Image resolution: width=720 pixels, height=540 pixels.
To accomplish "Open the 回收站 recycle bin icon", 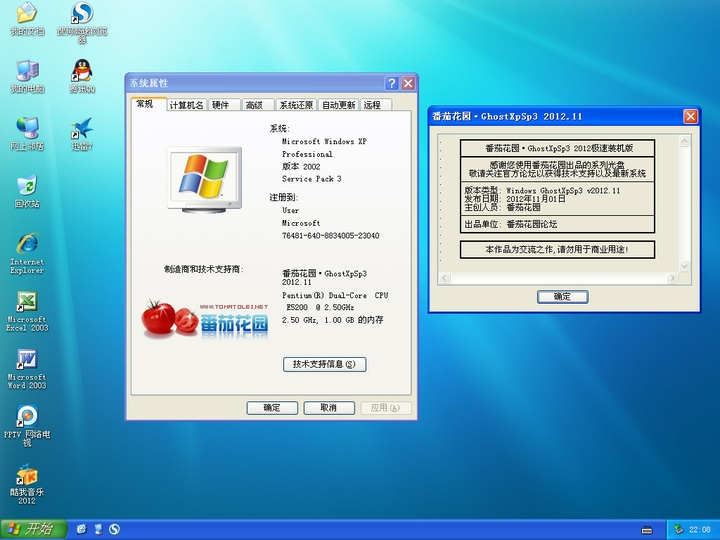I will pos(26,187).
